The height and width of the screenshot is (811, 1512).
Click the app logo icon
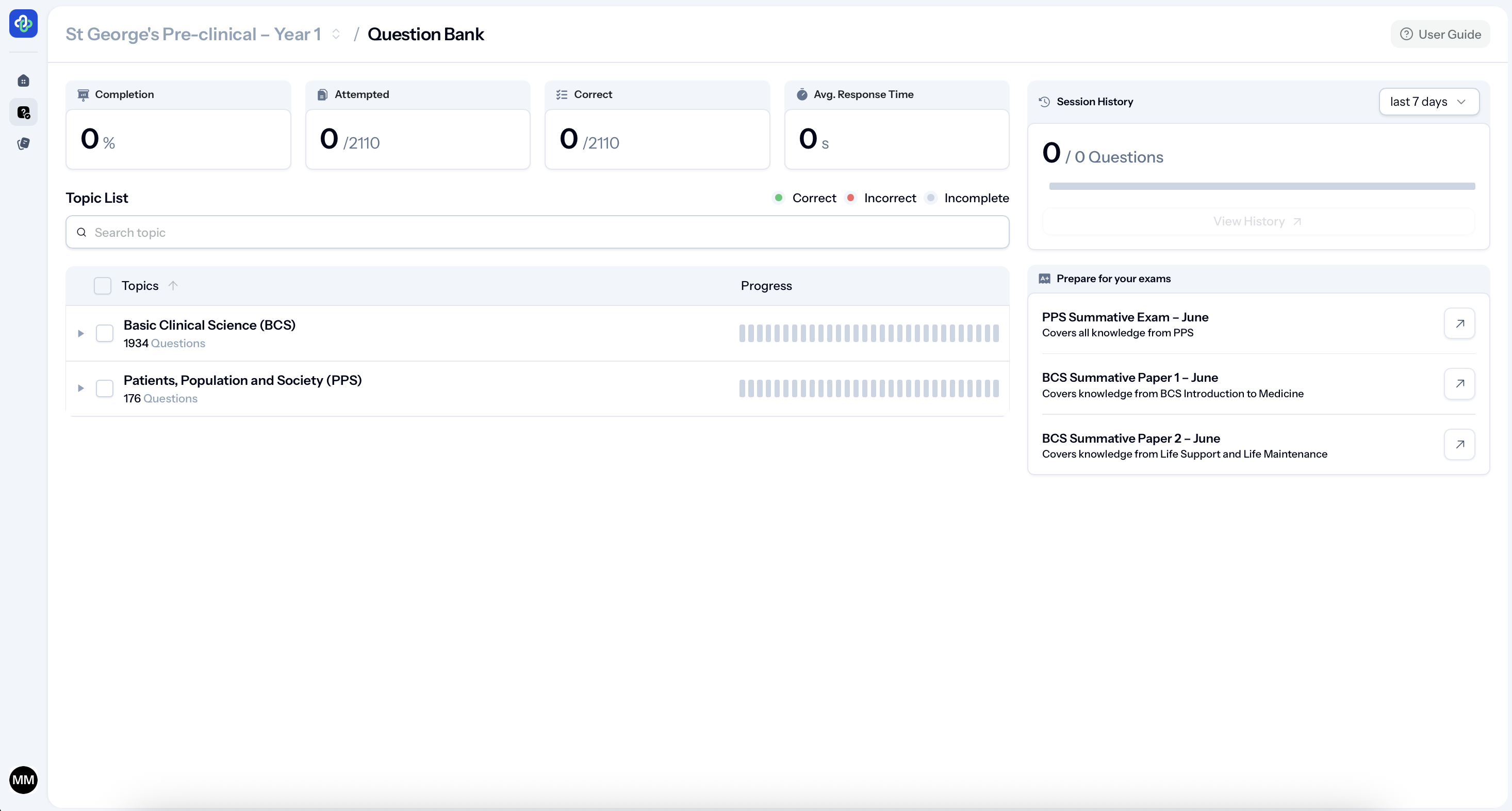click(x=24, y=24)
